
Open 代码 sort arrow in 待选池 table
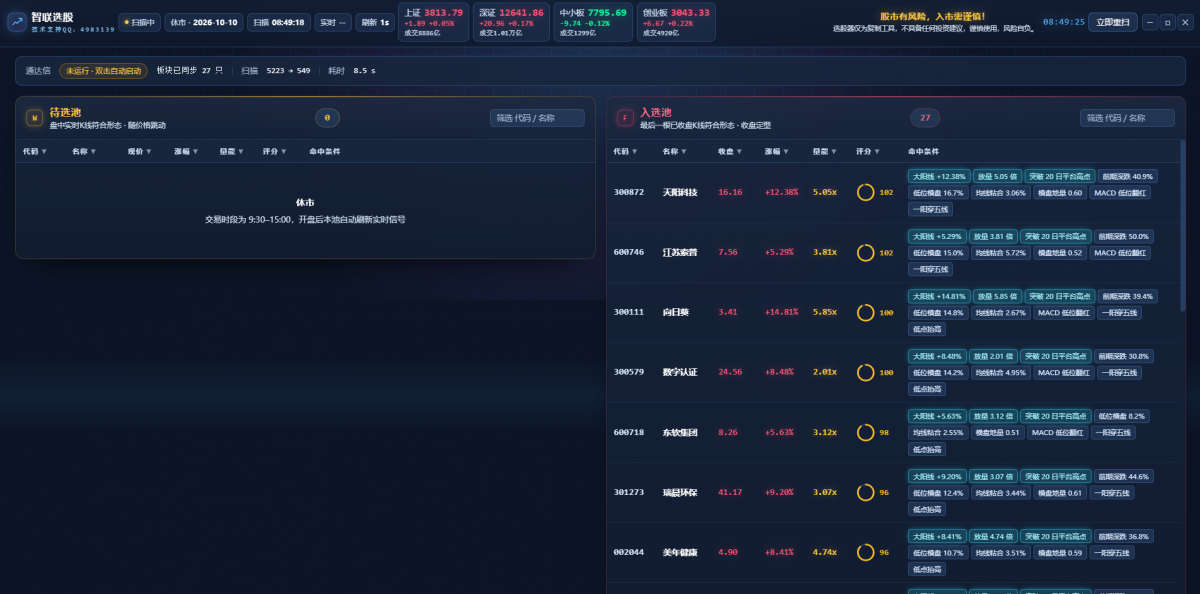[x=43, y=152]
